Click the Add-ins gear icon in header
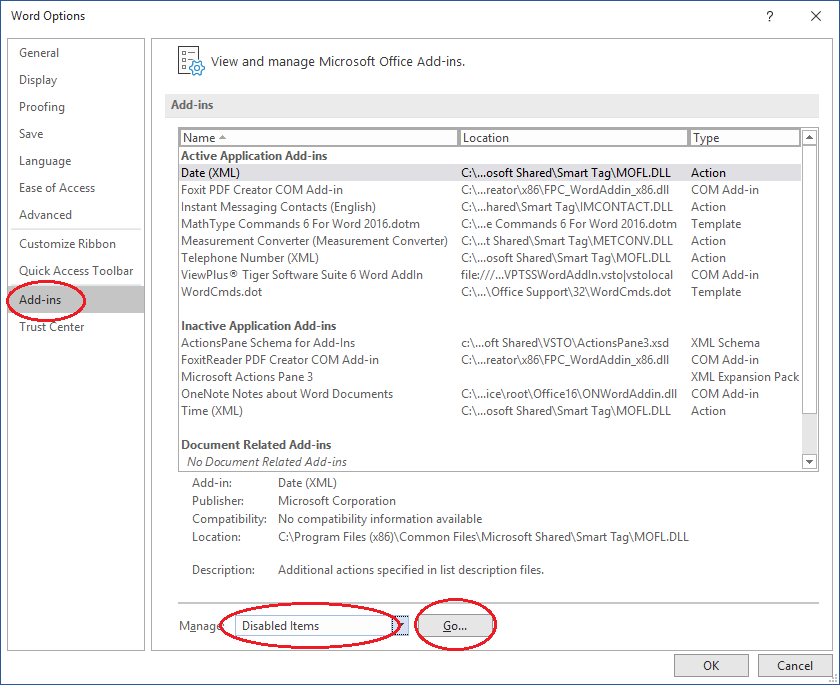This screenshot has height=685, width=840. click(190, 60)
